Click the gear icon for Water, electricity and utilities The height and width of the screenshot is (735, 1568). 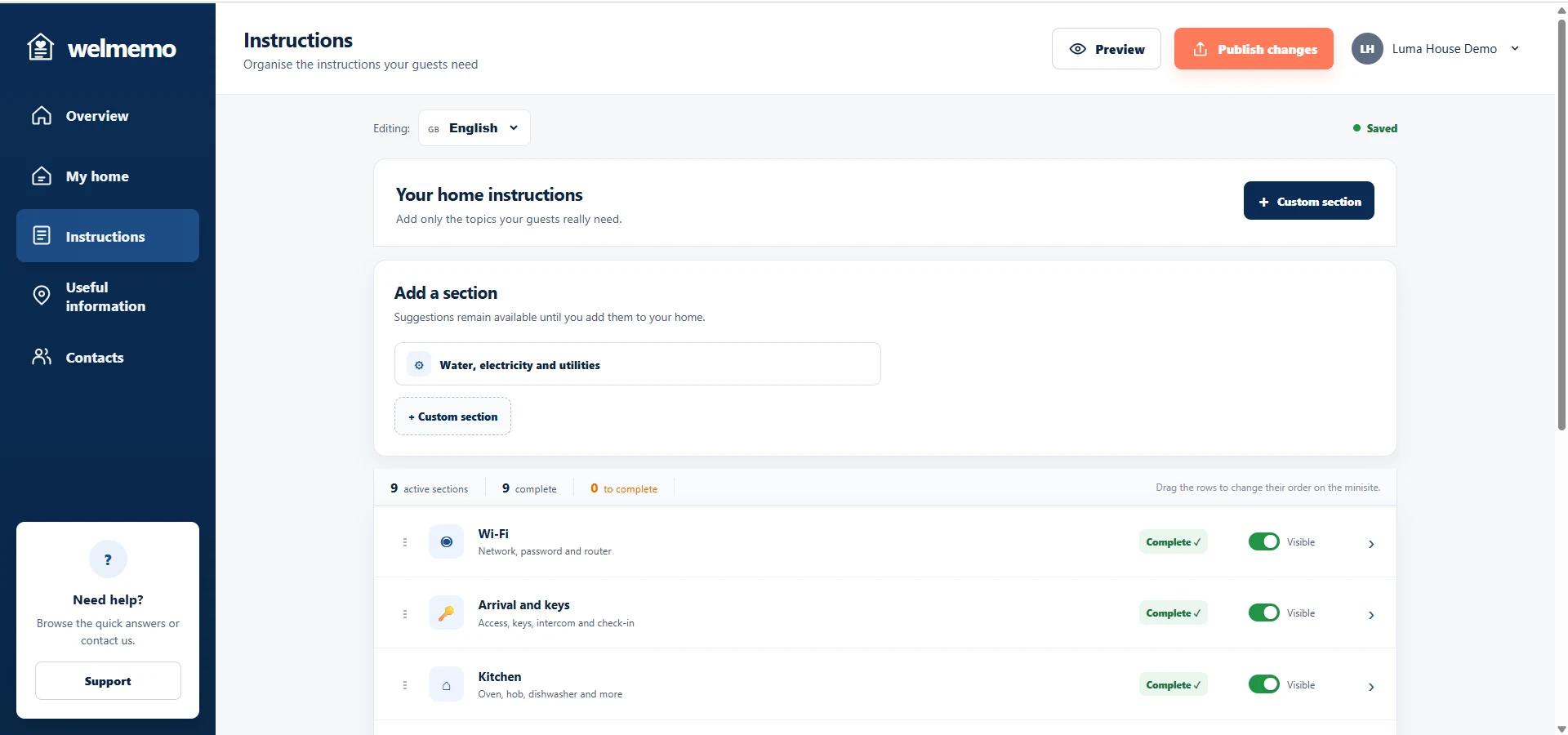point(419,365)
